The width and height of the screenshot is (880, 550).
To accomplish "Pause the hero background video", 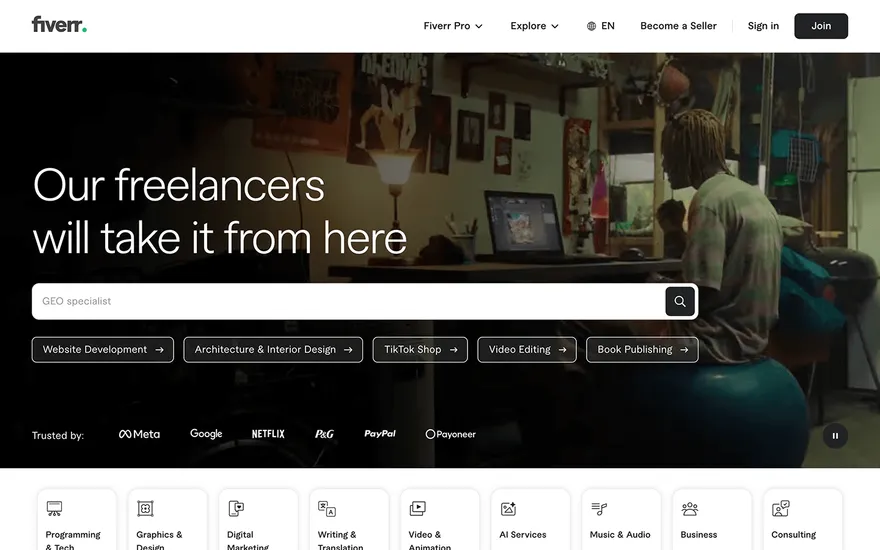I will [835, 436].
